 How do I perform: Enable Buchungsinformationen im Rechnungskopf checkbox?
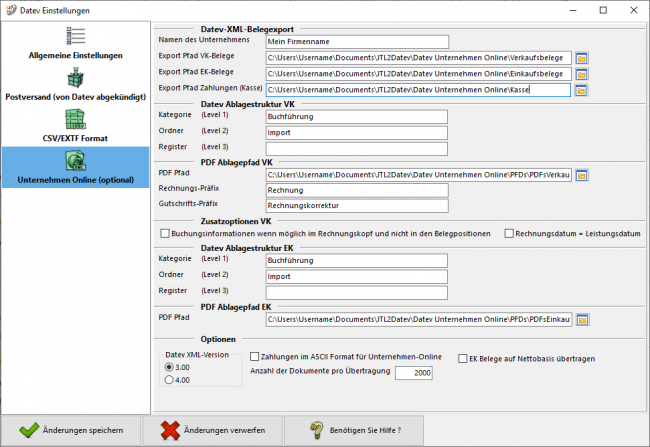(x=165, y=233)
